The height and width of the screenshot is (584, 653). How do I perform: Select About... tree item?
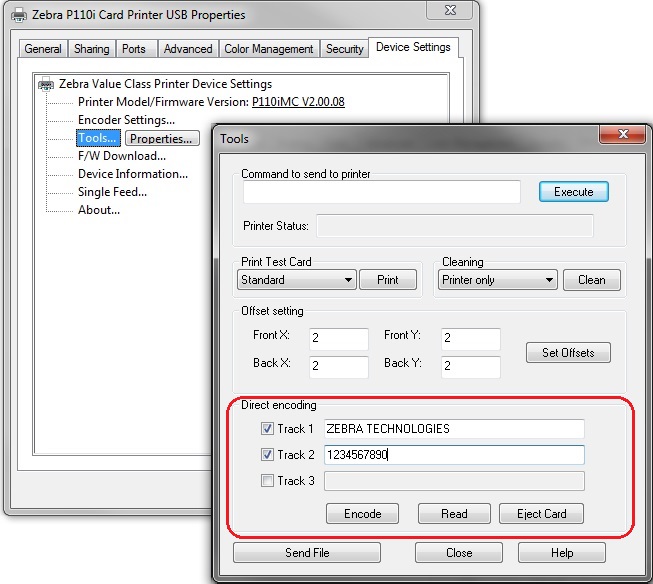99,210
